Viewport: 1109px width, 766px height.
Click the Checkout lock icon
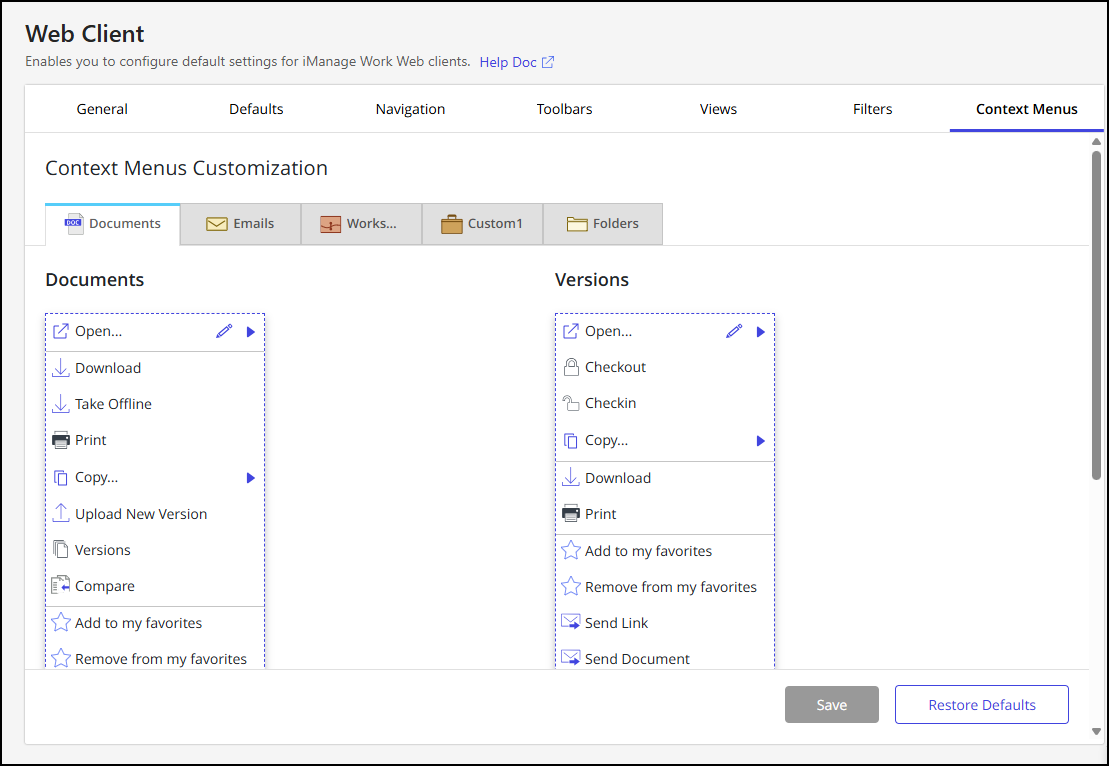coord(571,366)
